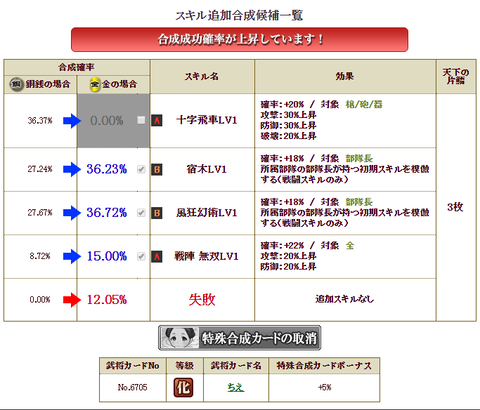Click the blue arrow in the 8.72% row
The image size is (480, 410).
72,256
